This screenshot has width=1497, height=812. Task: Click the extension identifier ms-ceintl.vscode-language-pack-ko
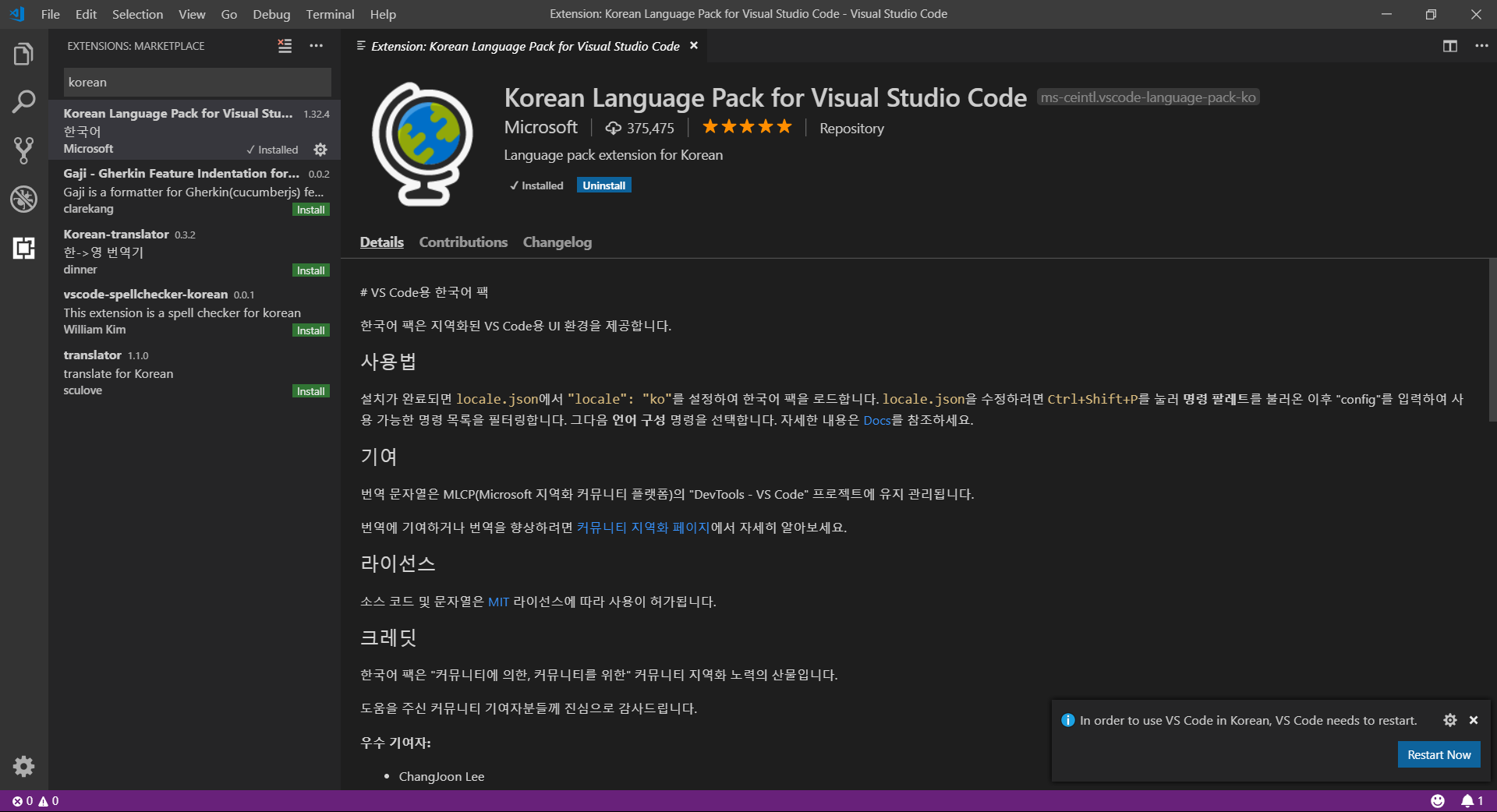(x=1148, y=97)
